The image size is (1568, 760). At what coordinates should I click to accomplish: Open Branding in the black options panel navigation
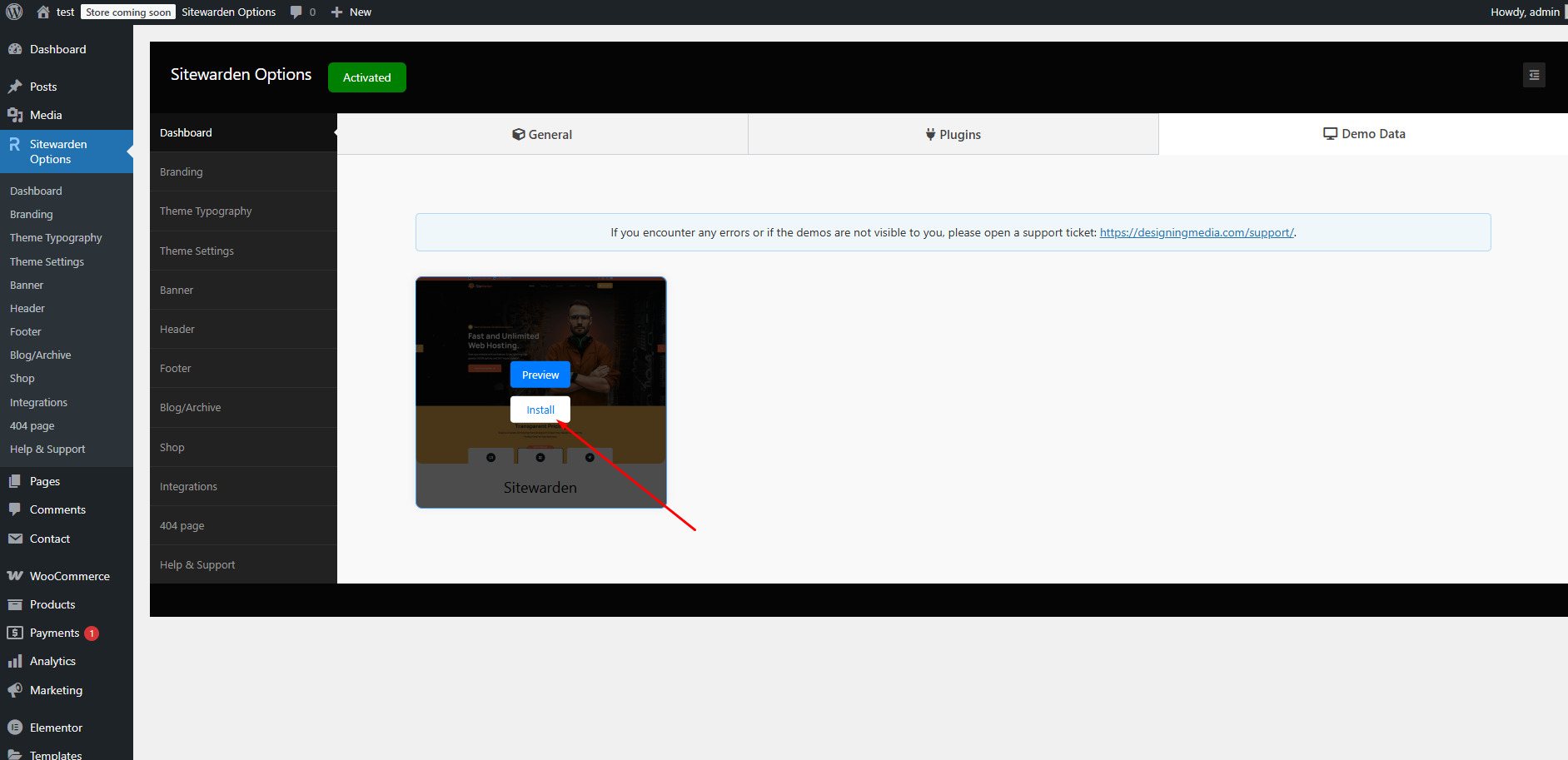pyautogui.click(x=243, y=171)
